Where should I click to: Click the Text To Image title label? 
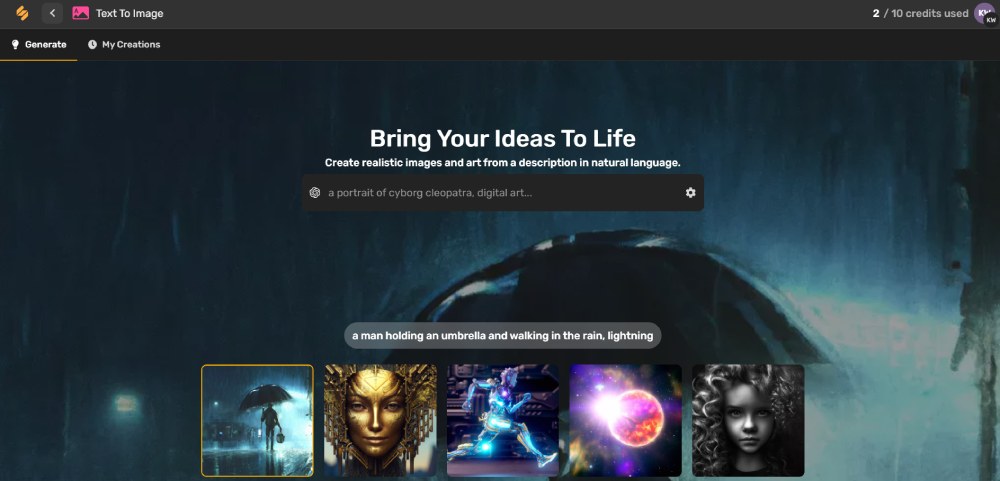[129, 13]
